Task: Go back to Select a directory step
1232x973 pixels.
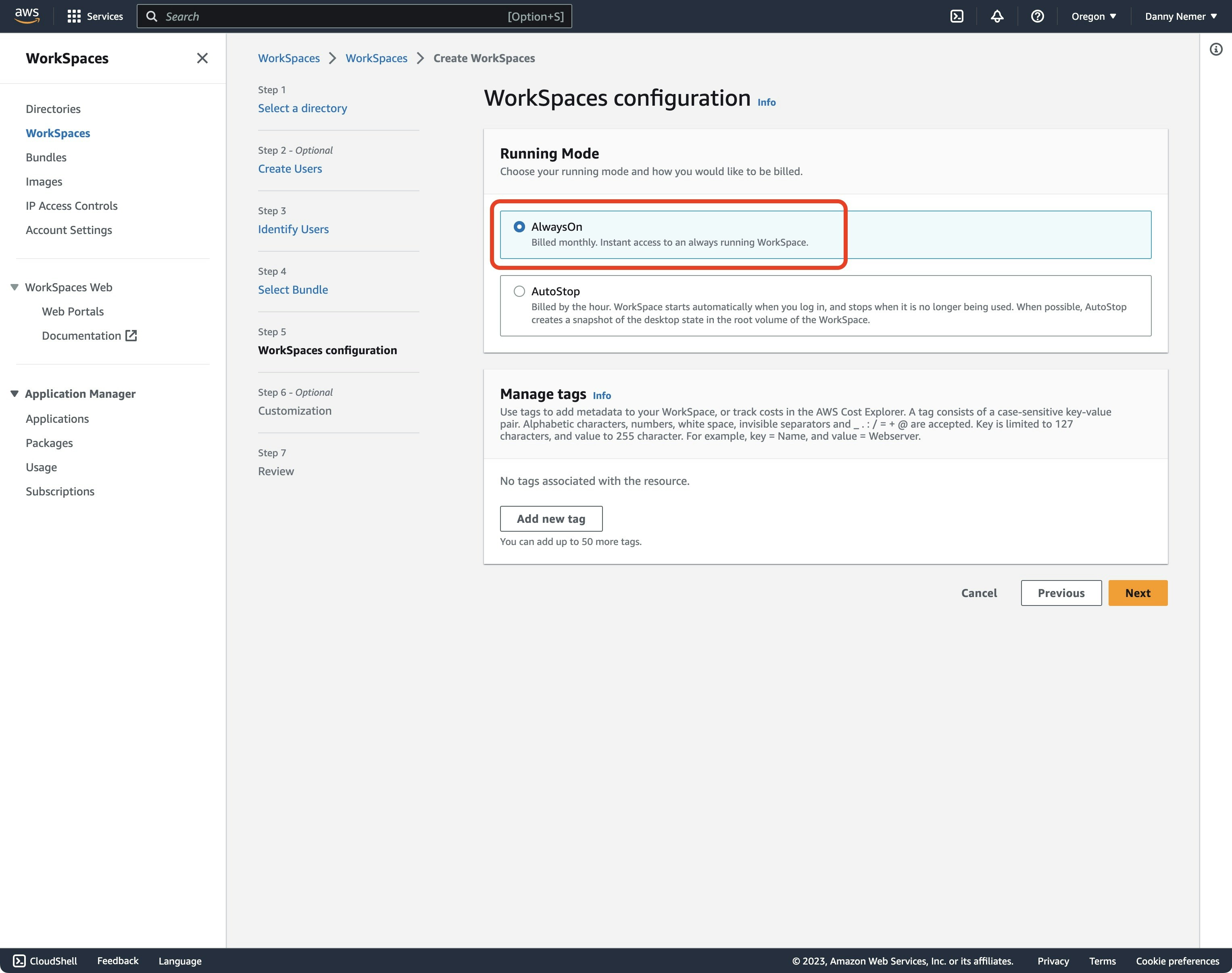Action: pos(302,108)
